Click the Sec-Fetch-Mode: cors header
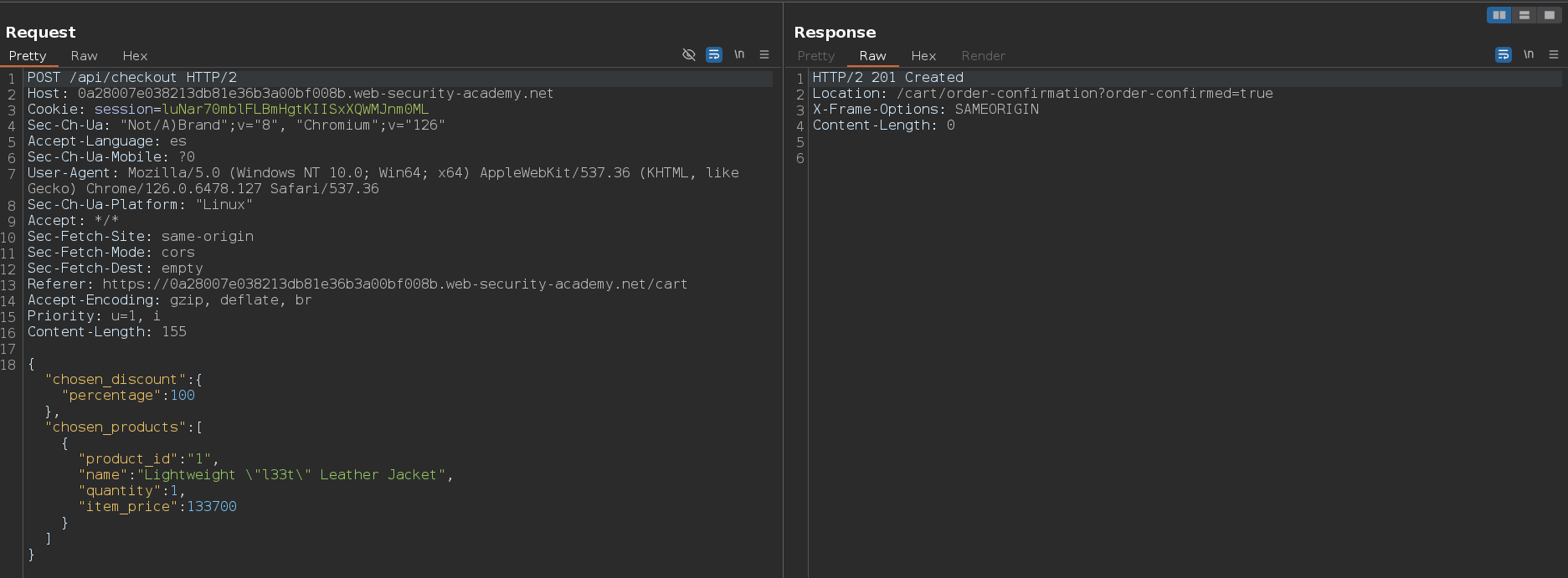 click(111, 253)
